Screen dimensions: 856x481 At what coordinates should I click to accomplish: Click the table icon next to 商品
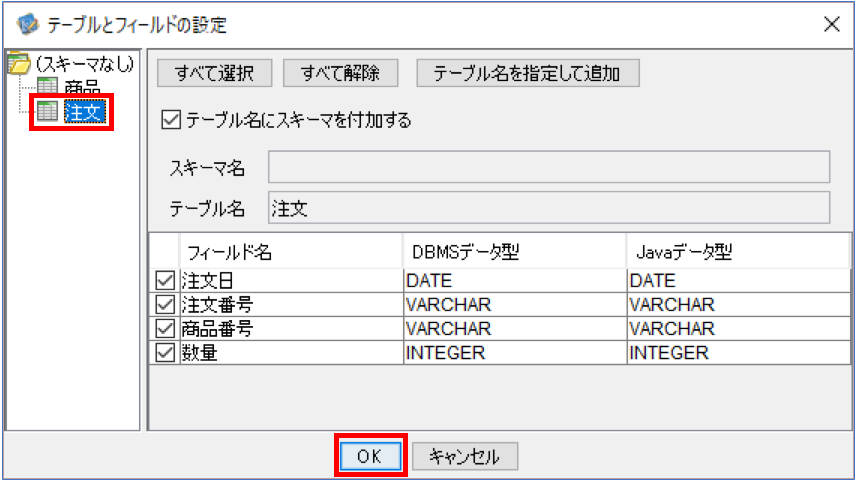[47, 85]
